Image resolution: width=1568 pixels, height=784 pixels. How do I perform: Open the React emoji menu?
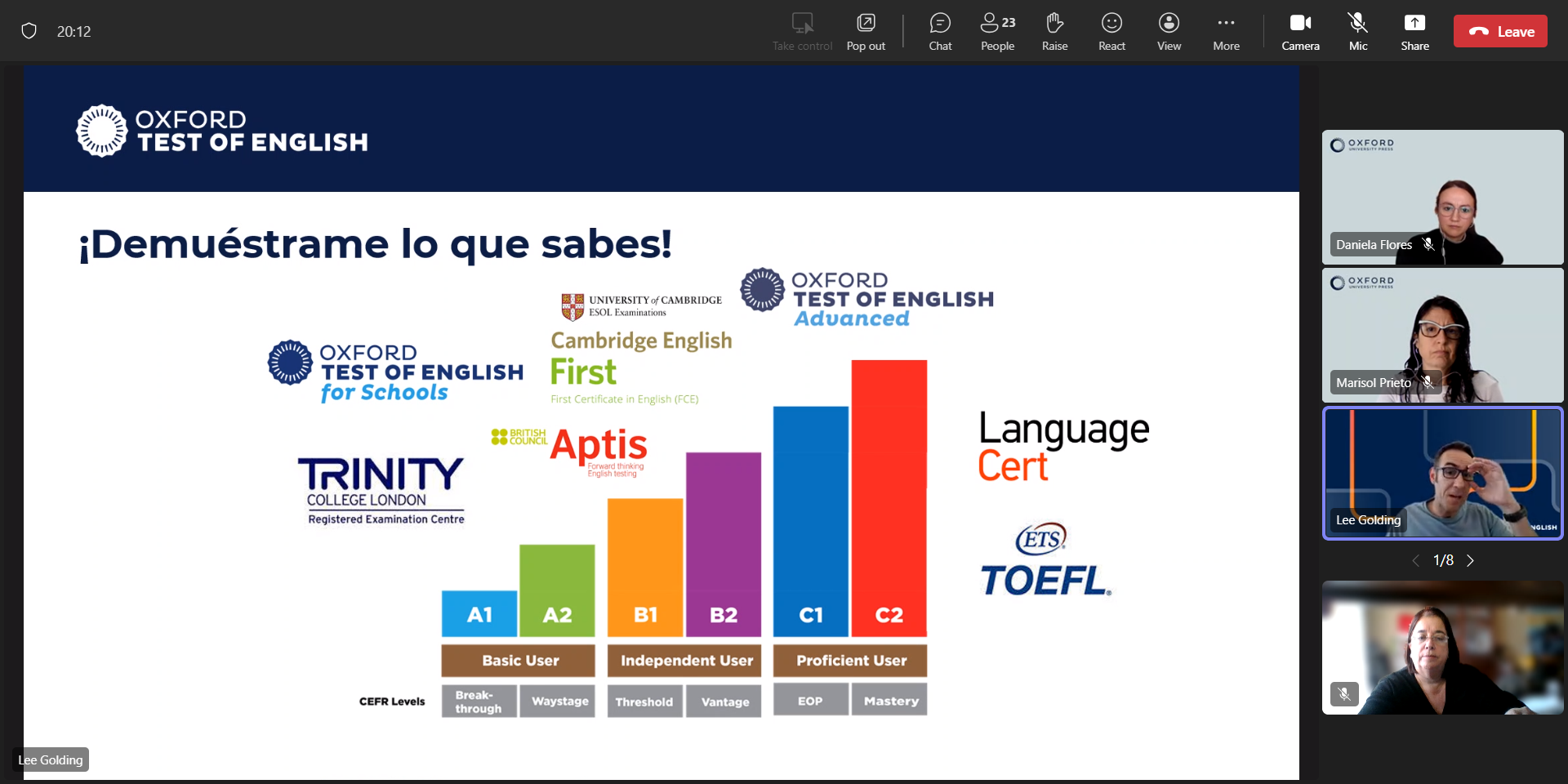click(1111, 32)
